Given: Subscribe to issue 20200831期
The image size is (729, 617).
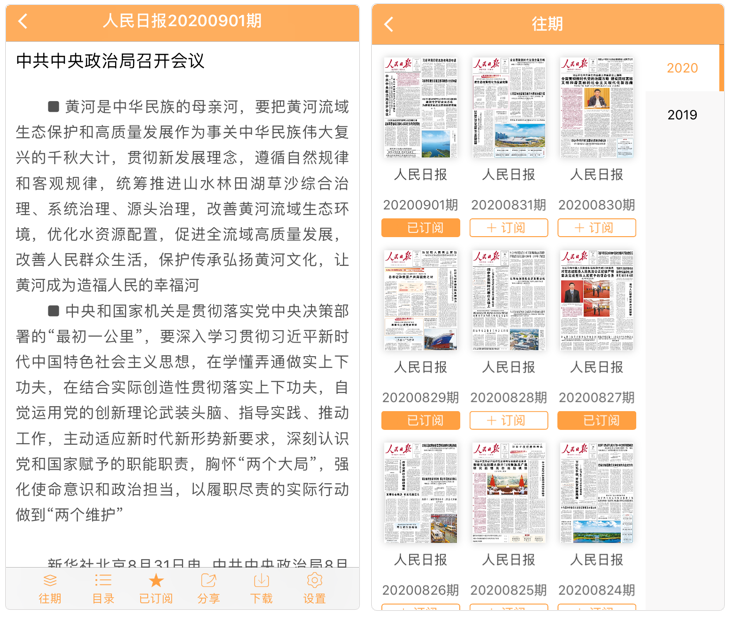Looking at the screenshot, I should click(x=509, y=228).
